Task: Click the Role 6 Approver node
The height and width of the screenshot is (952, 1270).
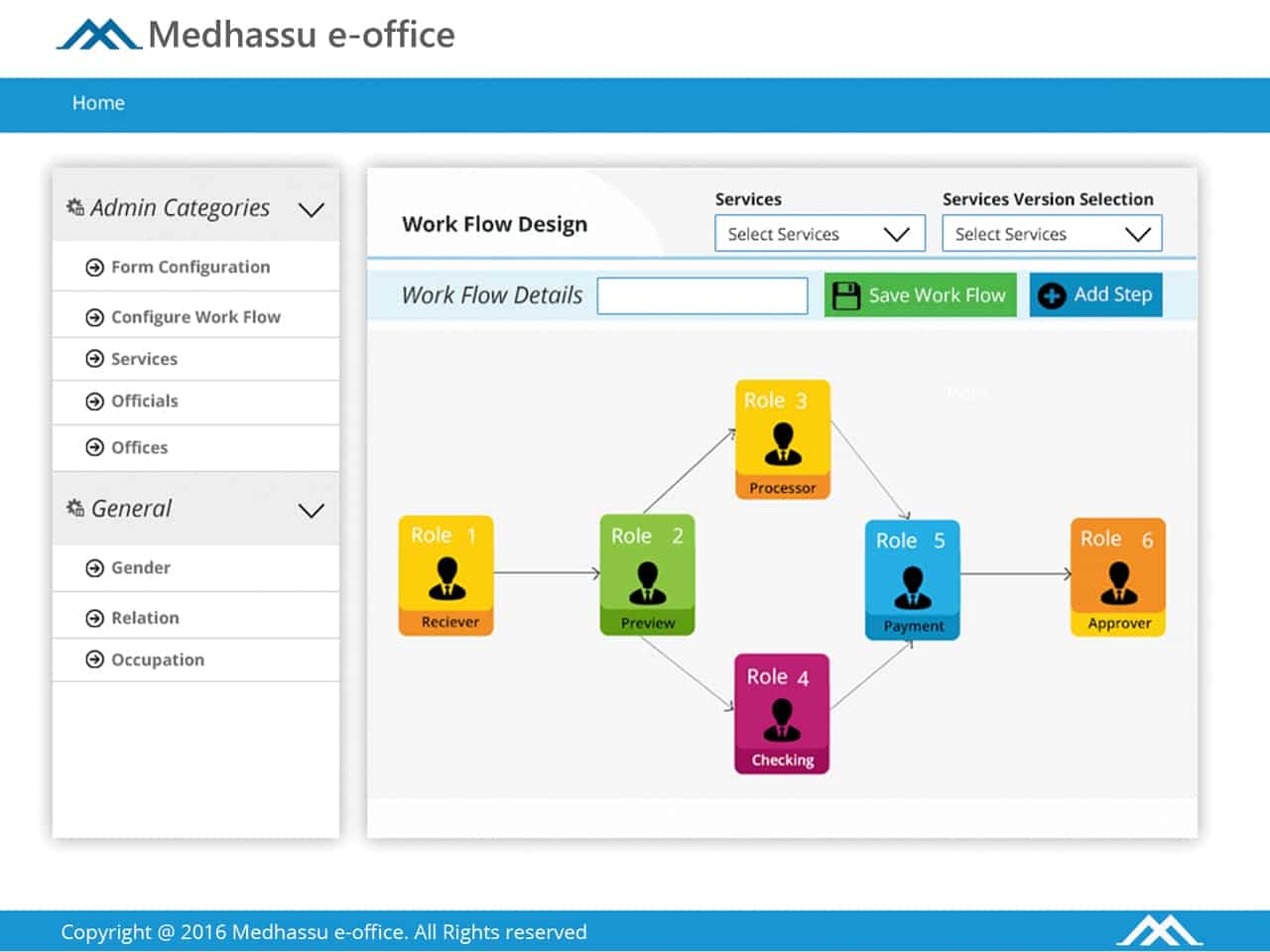Action: tap(1118, 577)
